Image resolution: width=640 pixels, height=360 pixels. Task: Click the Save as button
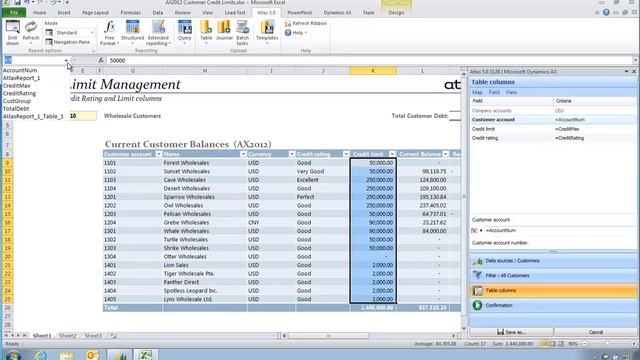[511, 332]
